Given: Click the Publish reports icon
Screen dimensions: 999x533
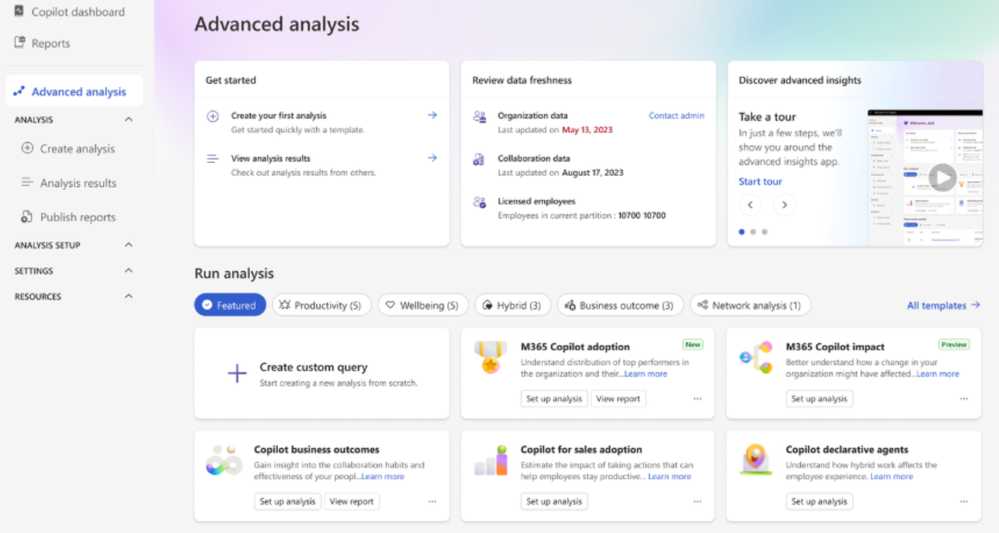Looking at the screenshot, I should (x=27, y=217).
